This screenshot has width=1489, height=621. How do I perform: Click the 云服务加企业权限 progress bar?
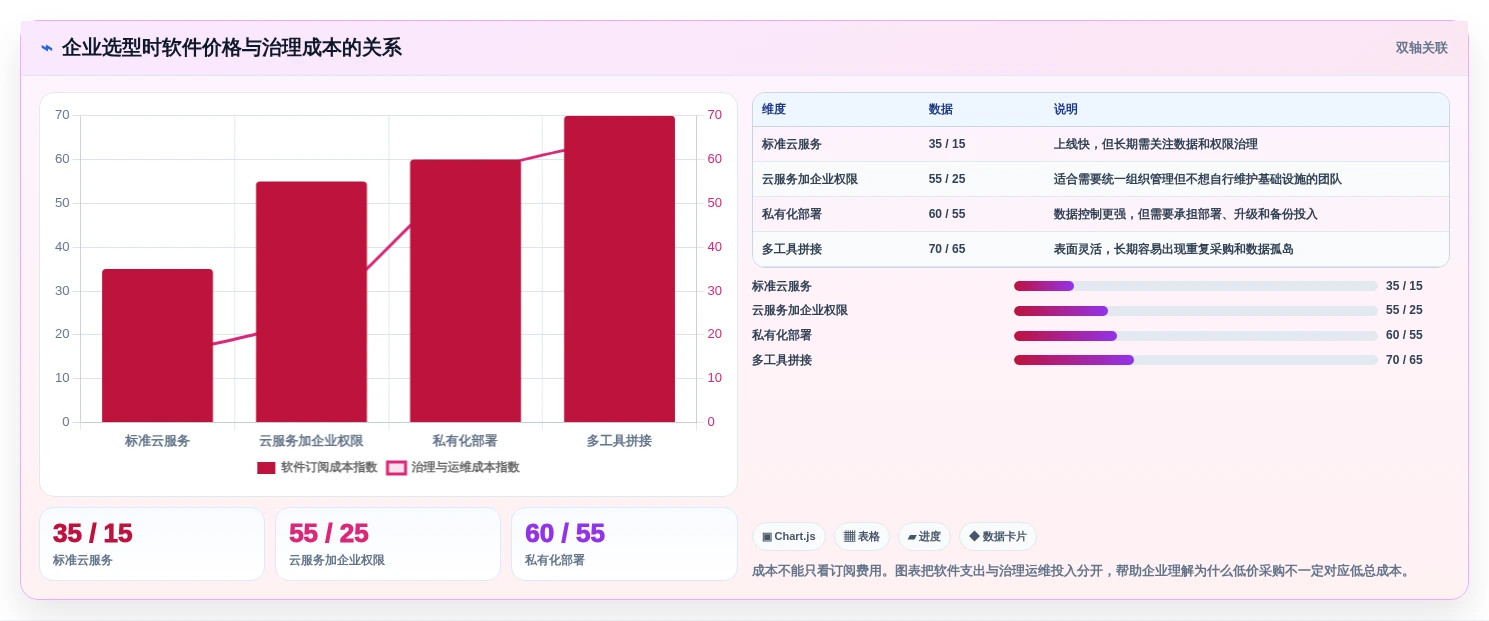click(x=1196, y=311)
